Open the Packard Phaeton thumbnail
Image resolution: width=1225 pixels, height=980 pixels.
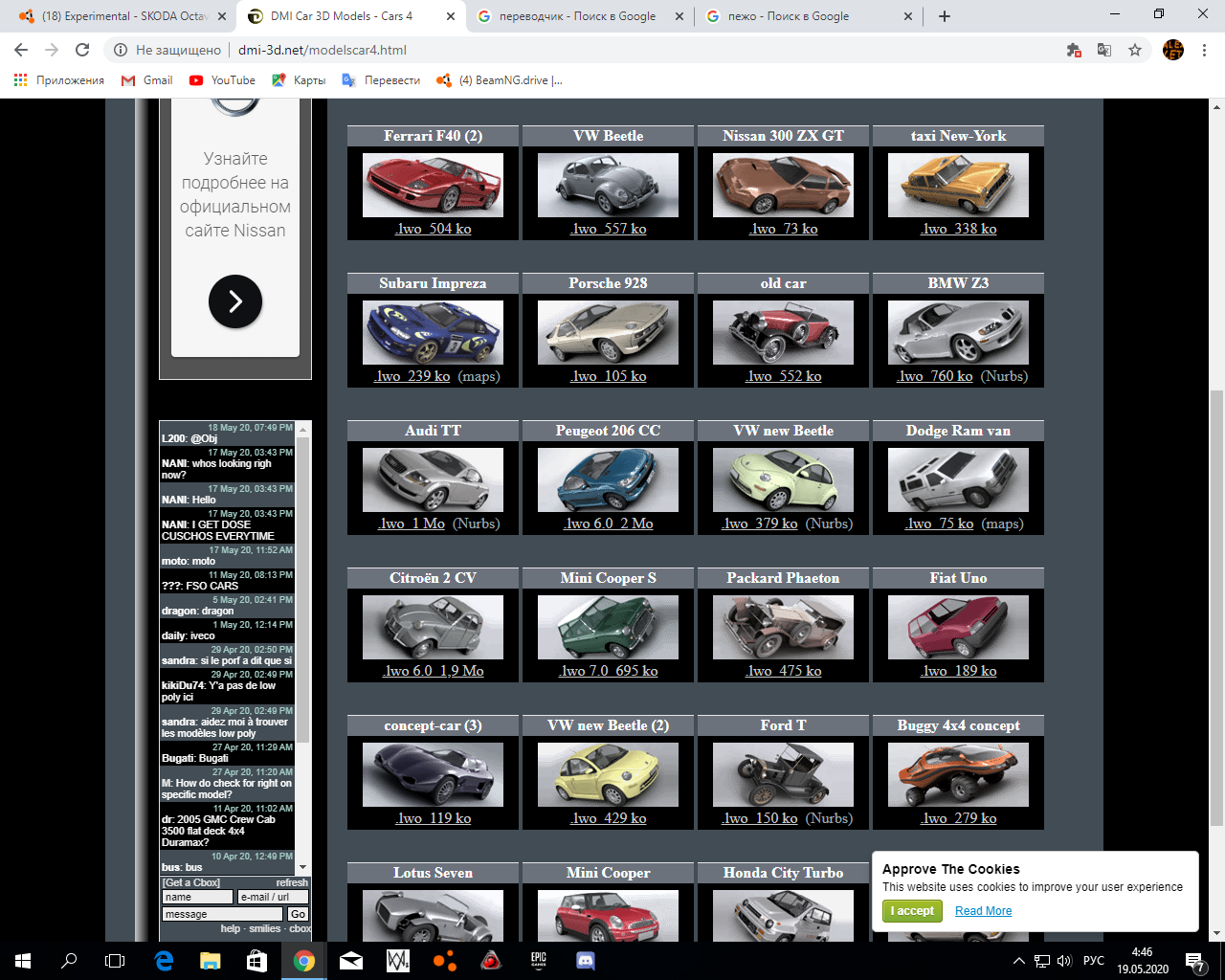tap(784, 627)
